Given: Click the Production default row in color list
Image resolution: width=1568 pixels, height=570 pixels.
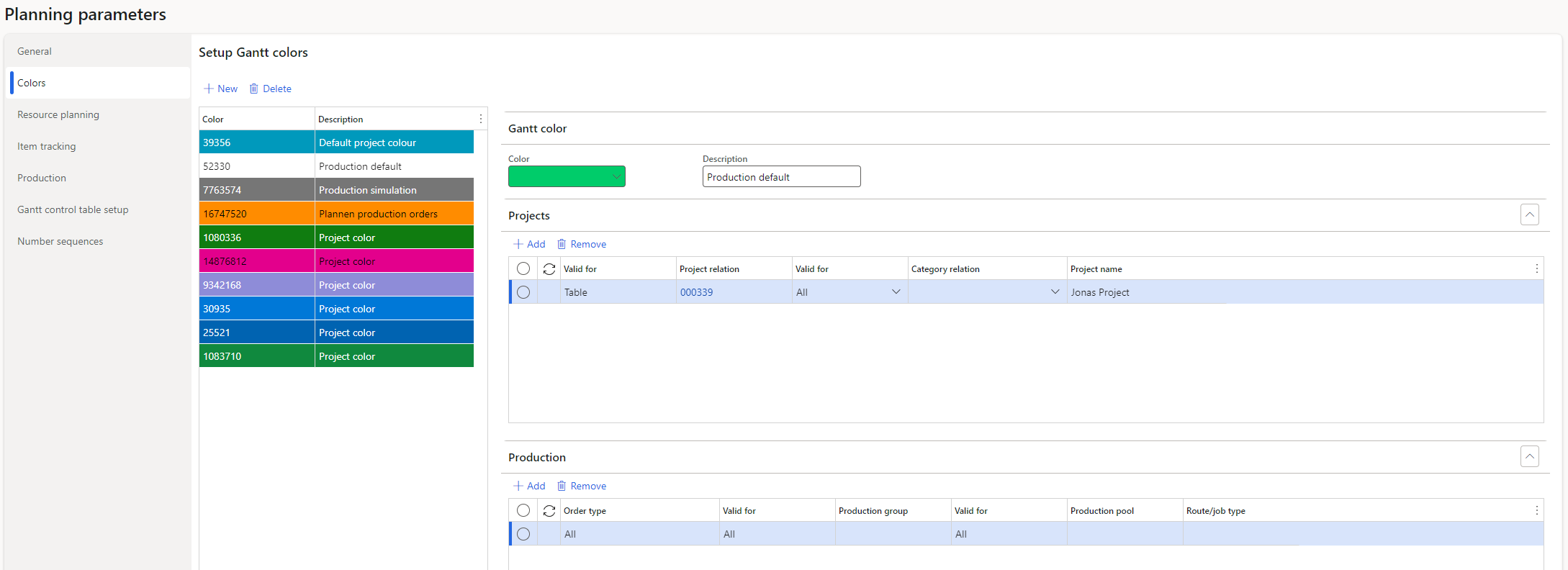Looking at the screenshot, I should [336, 166].
